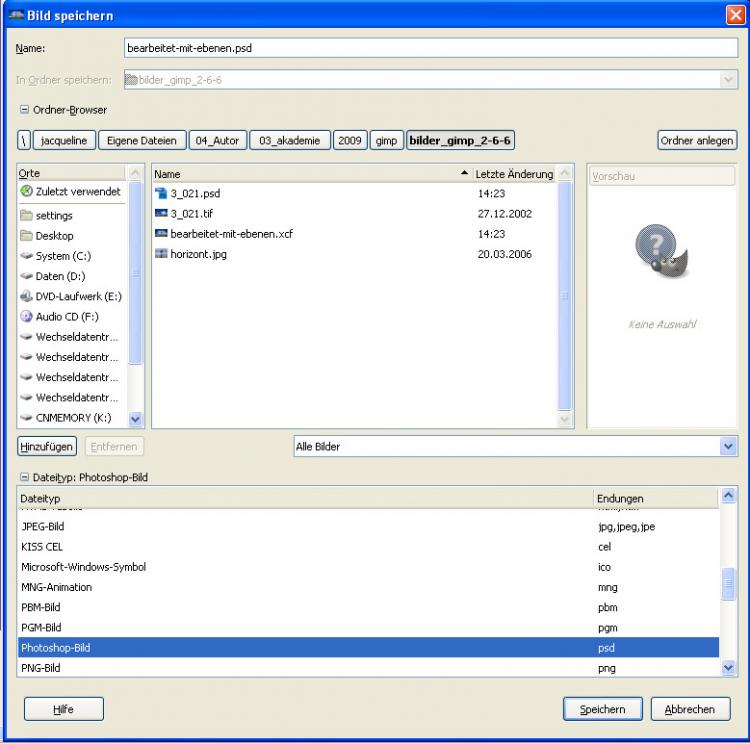The image size is (750, 744).
Task: Sort files by Letzte Änderung column
Action: [514, 174]
